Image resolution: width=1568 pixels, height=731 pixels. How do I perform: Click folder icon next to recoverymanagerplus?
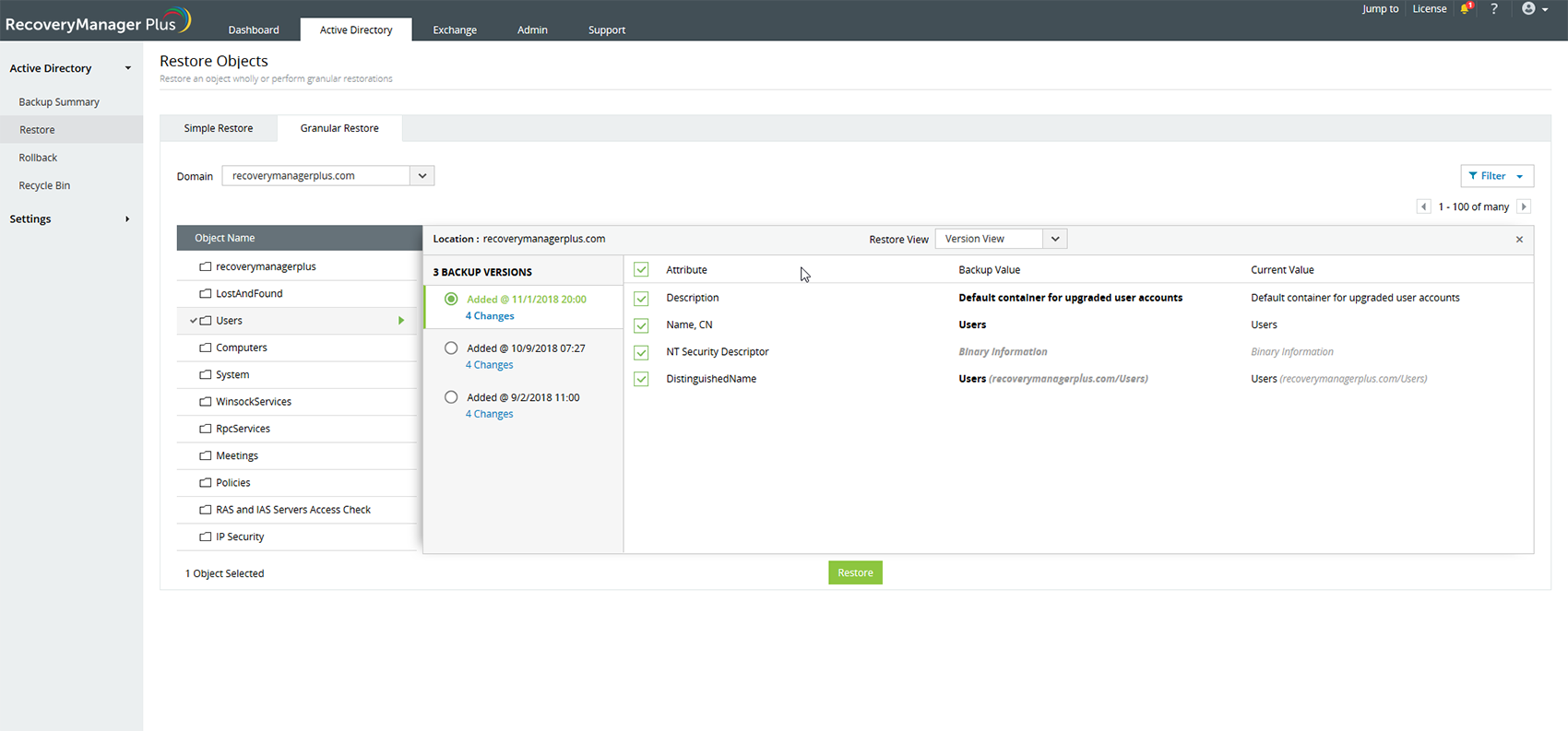206,266
